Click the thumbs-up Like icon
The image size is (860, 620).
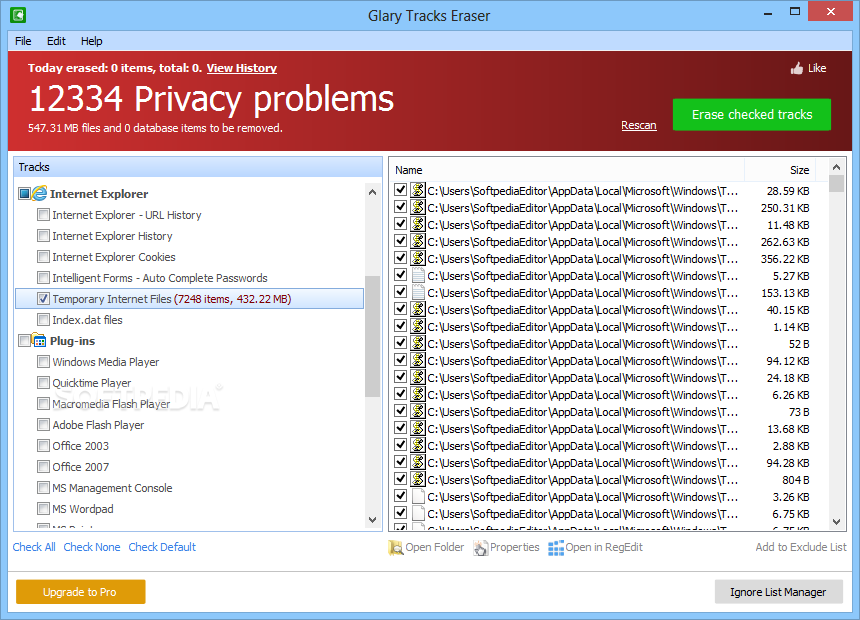click(796, 68)
